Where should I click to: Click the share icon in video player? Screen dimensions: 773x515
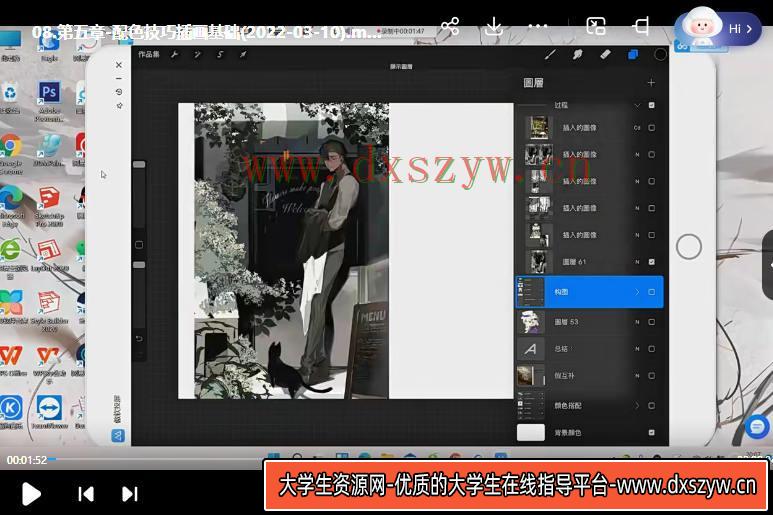[x=450, y=26]
